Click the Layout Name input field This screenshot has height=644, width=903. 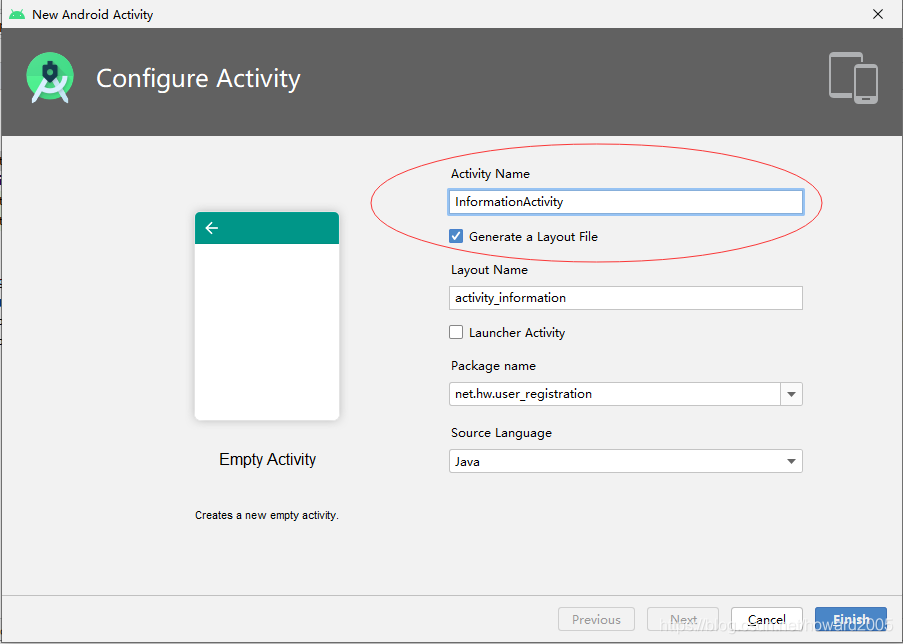(625, 298)
